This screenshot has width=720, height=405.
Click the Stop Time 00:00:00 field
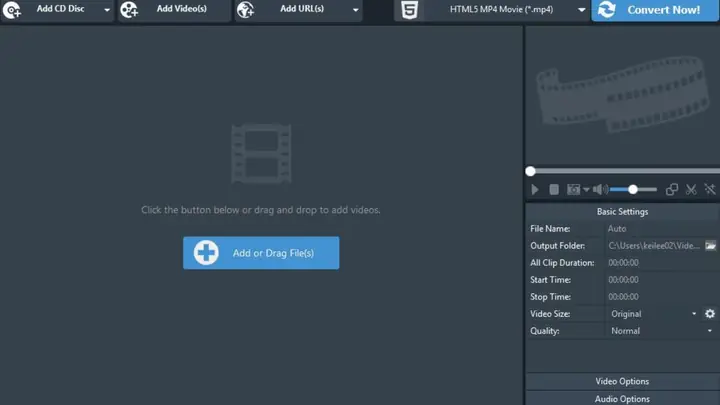point(661,297)
